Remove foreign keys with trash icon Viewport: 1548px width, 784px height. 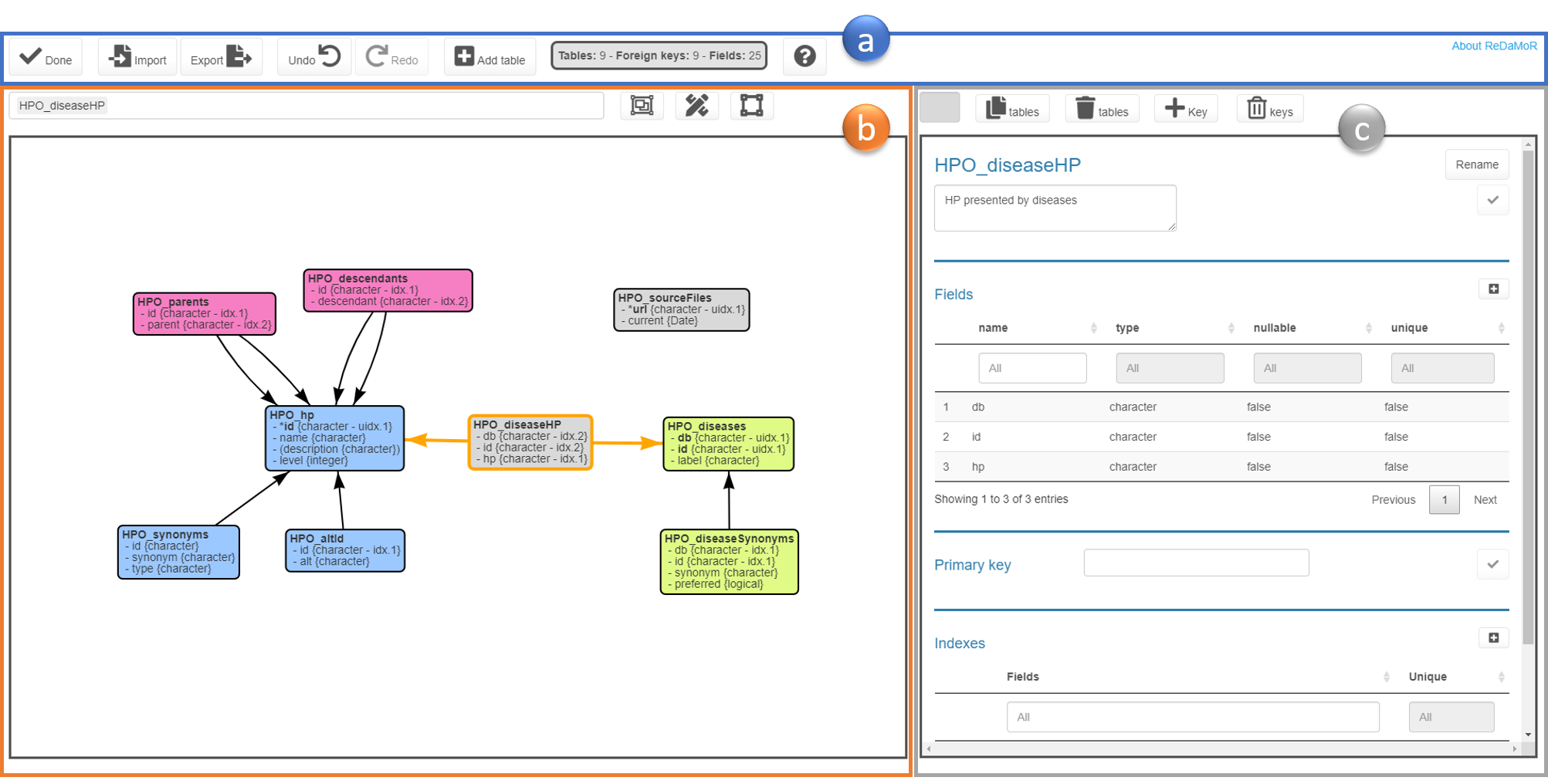click(1270, 109)
